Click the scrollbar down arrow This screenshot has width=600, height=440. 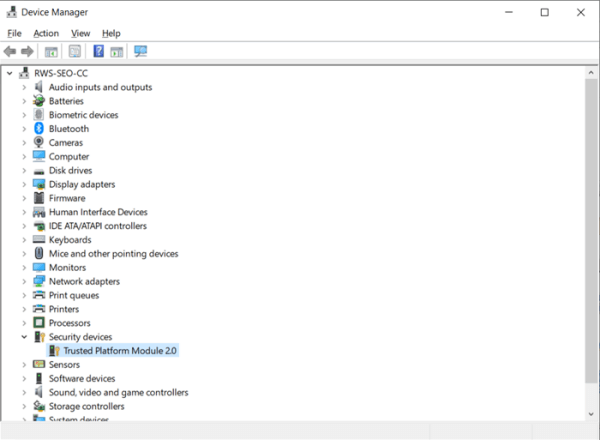(591, 414)
